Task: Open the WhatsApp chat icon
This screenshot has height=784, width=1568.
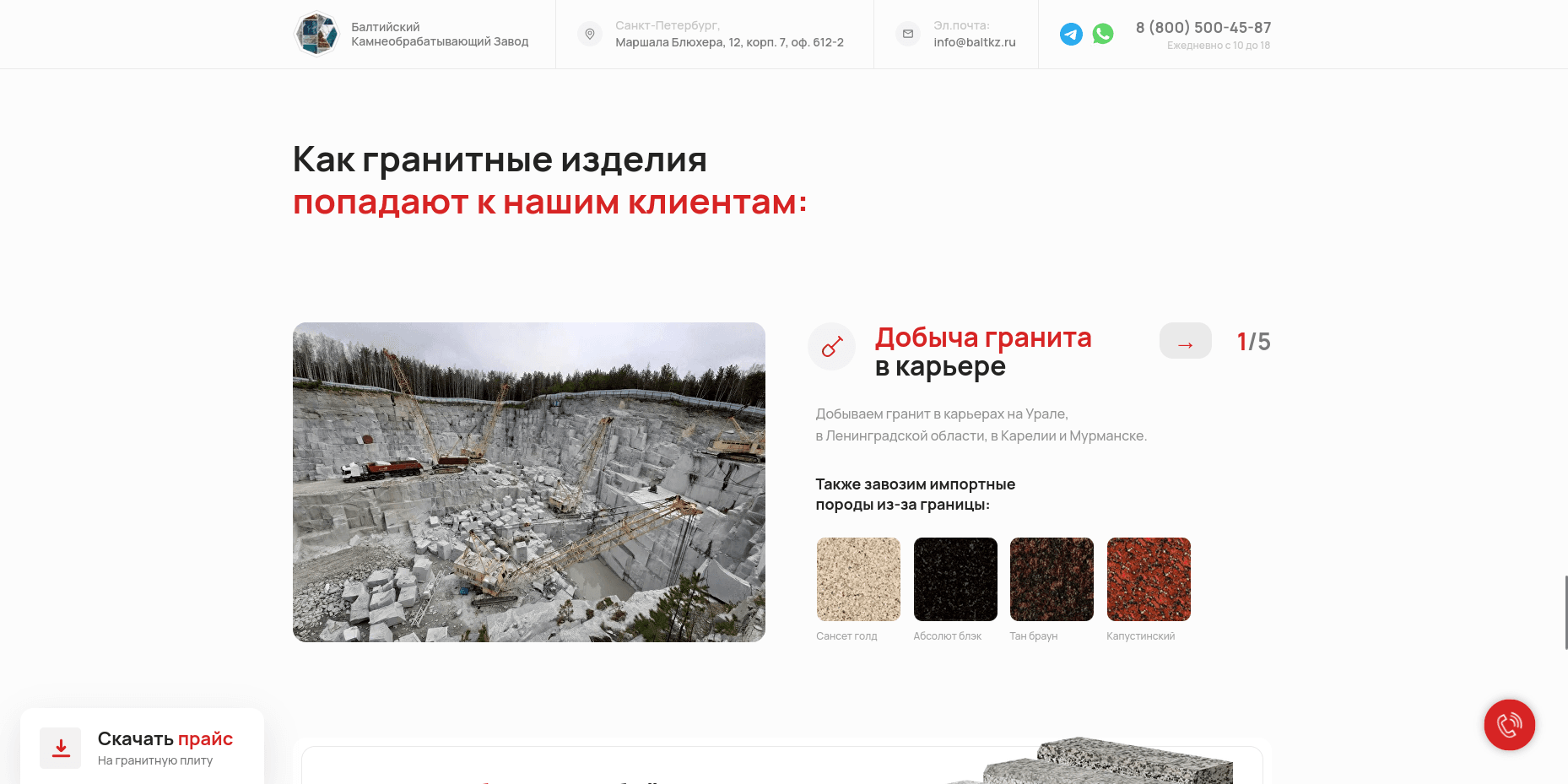Action: pos(1103,34)
